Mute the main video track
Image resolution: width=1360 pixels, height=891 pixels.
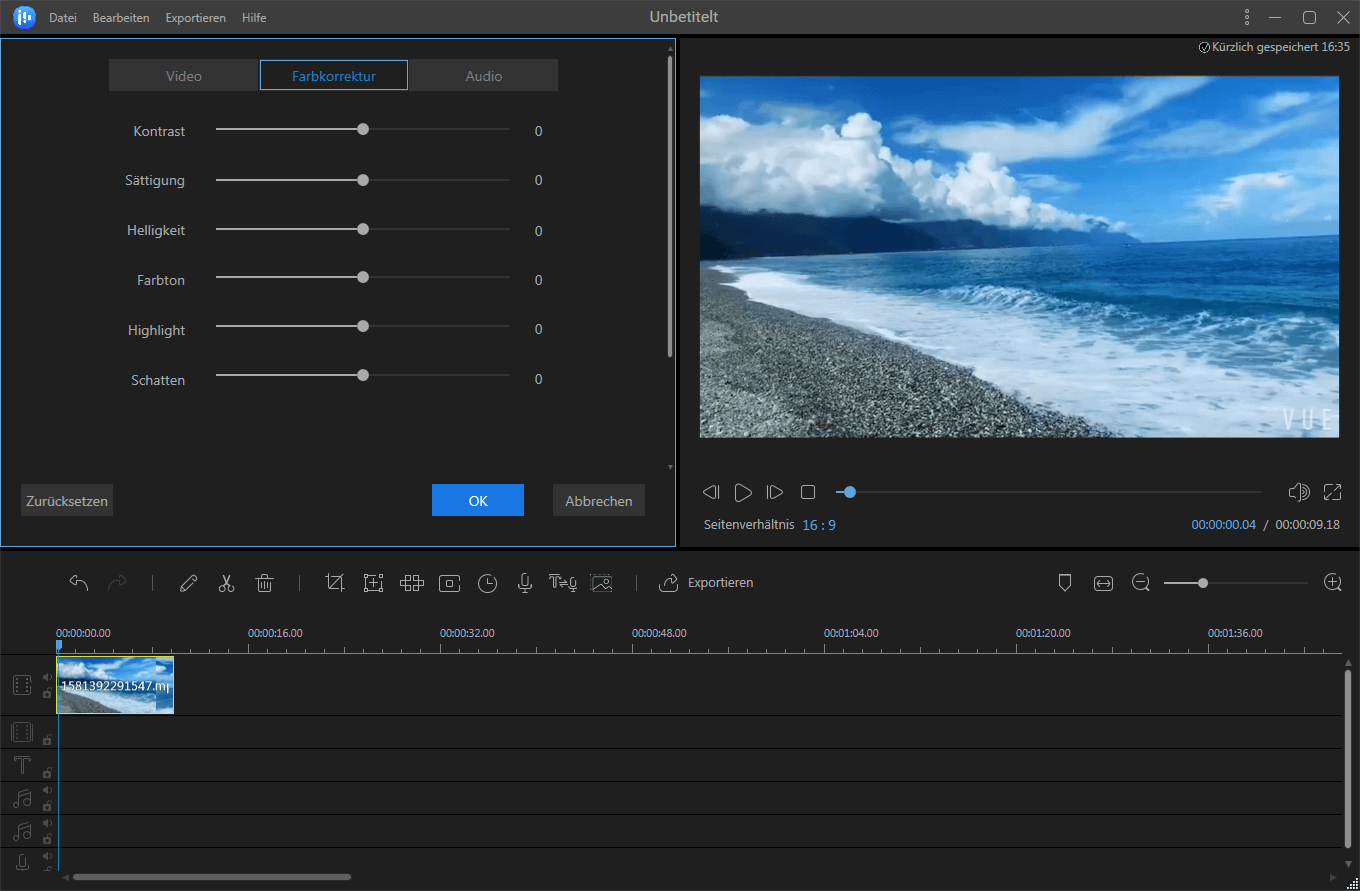[x=47, y=677]
